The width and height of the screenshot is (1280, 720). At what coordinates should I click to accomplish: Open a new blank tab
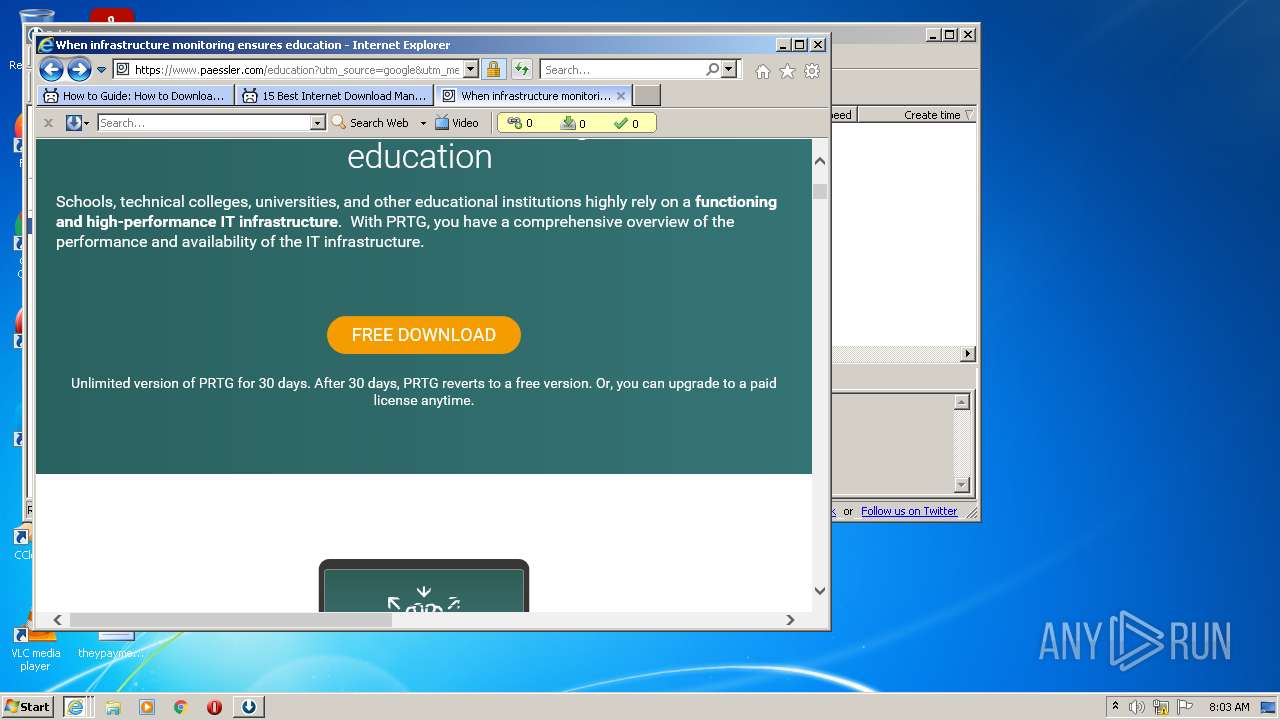tap(647, 96)
